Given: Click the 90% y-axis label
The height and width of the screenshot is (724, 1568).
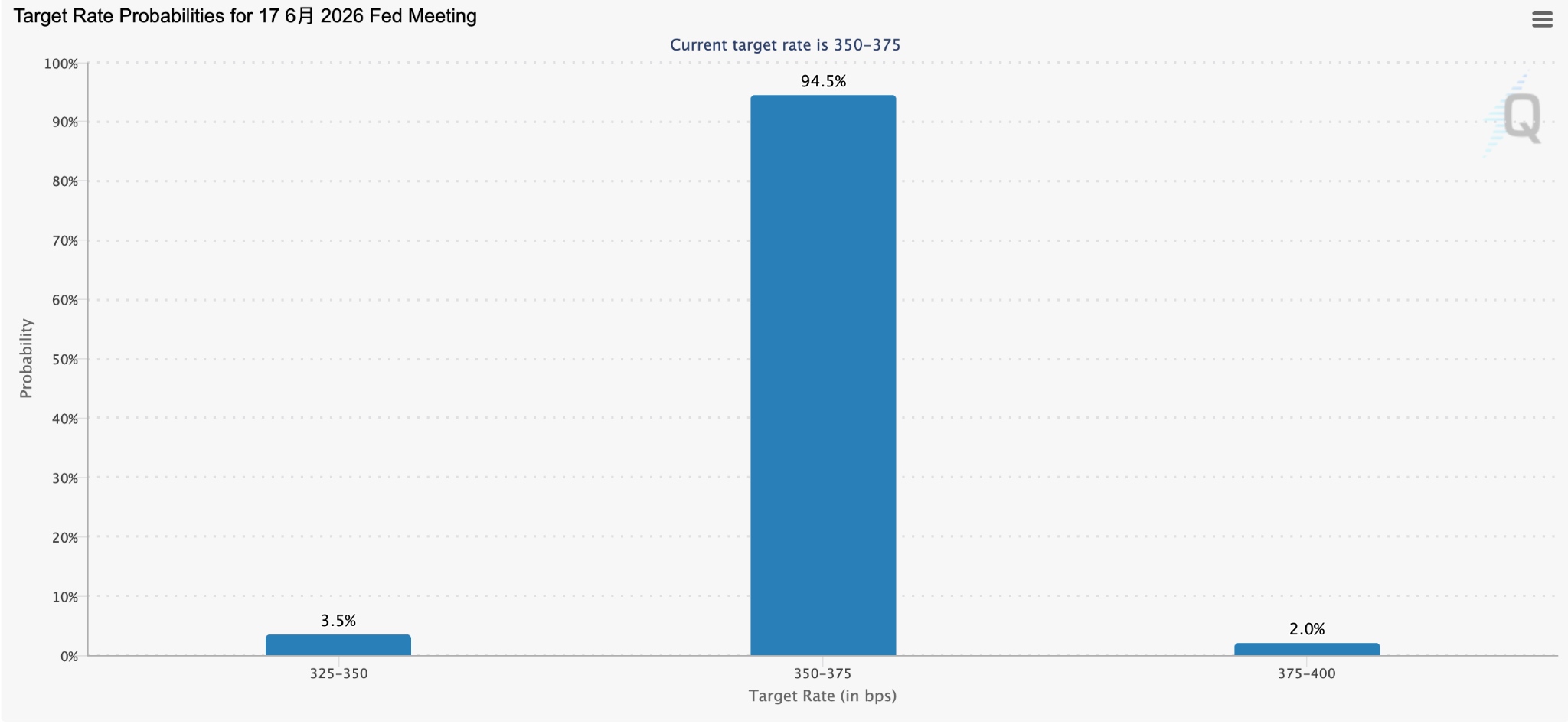Looking at the screenshot, I should 64,122.
